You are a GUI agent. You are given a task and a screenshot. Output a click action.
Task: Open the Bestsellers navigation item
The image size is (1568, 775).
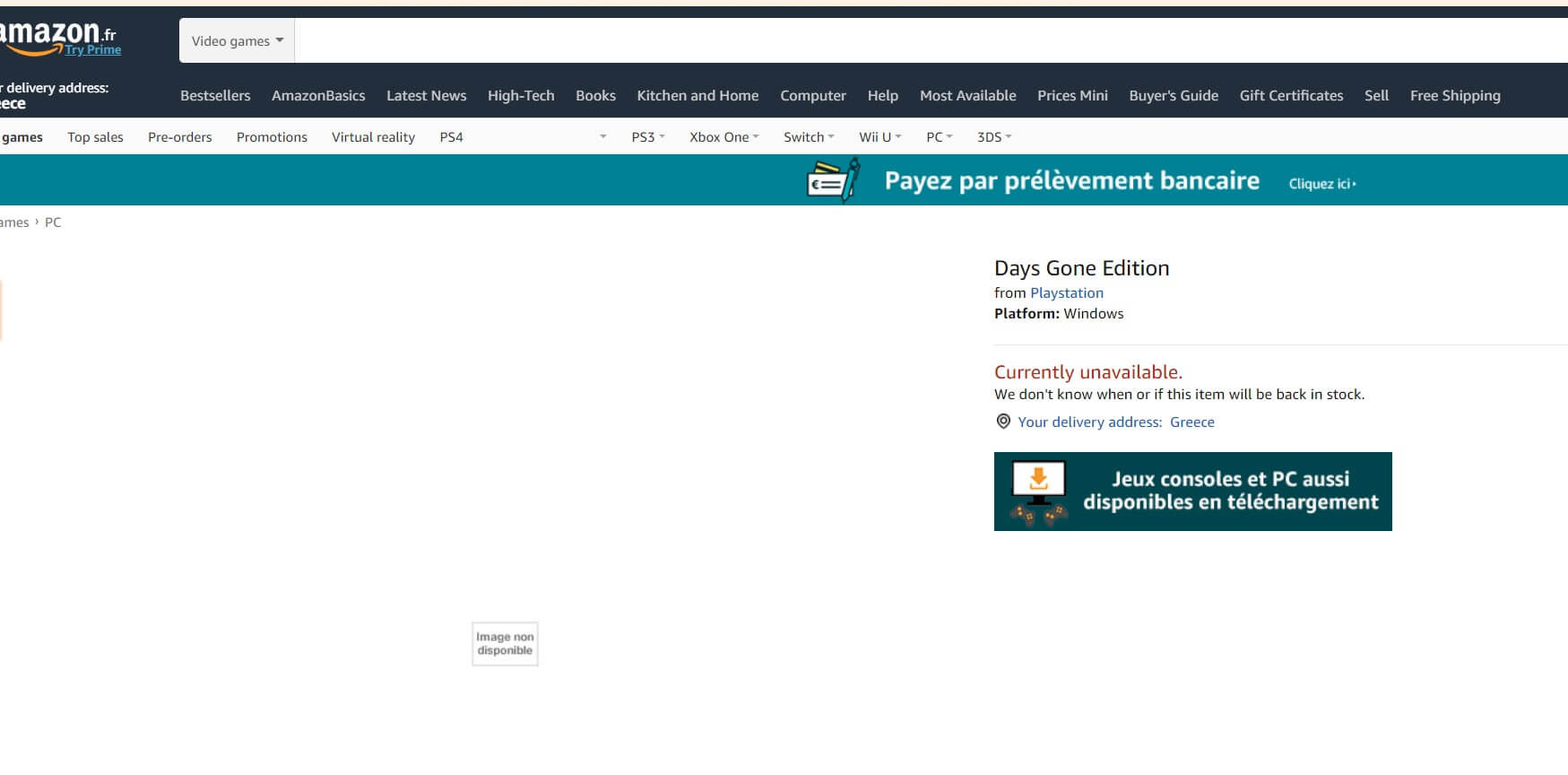pyautogui.click(x=215, y=96)
